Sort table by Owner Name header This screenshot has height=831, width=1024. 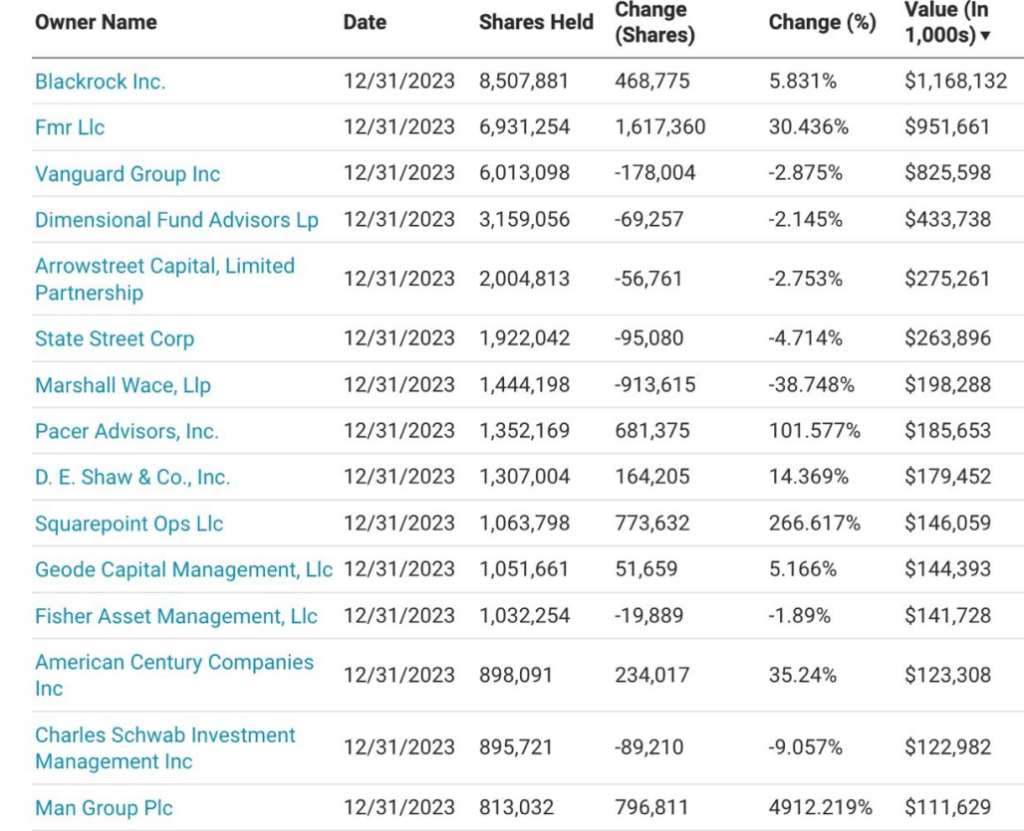pyautogui.click(x=96, y=22)
